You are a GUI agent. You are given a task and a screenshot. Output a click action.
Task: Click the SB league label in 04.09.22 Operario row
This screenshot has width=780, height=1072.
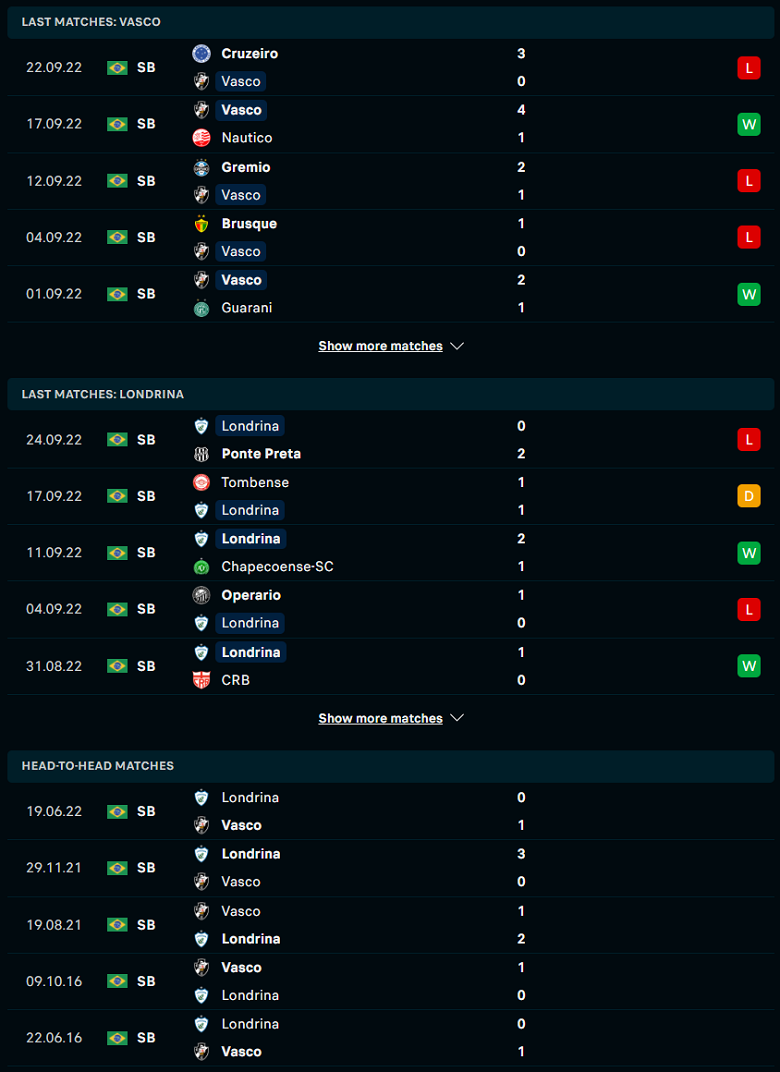click(146, 609)
